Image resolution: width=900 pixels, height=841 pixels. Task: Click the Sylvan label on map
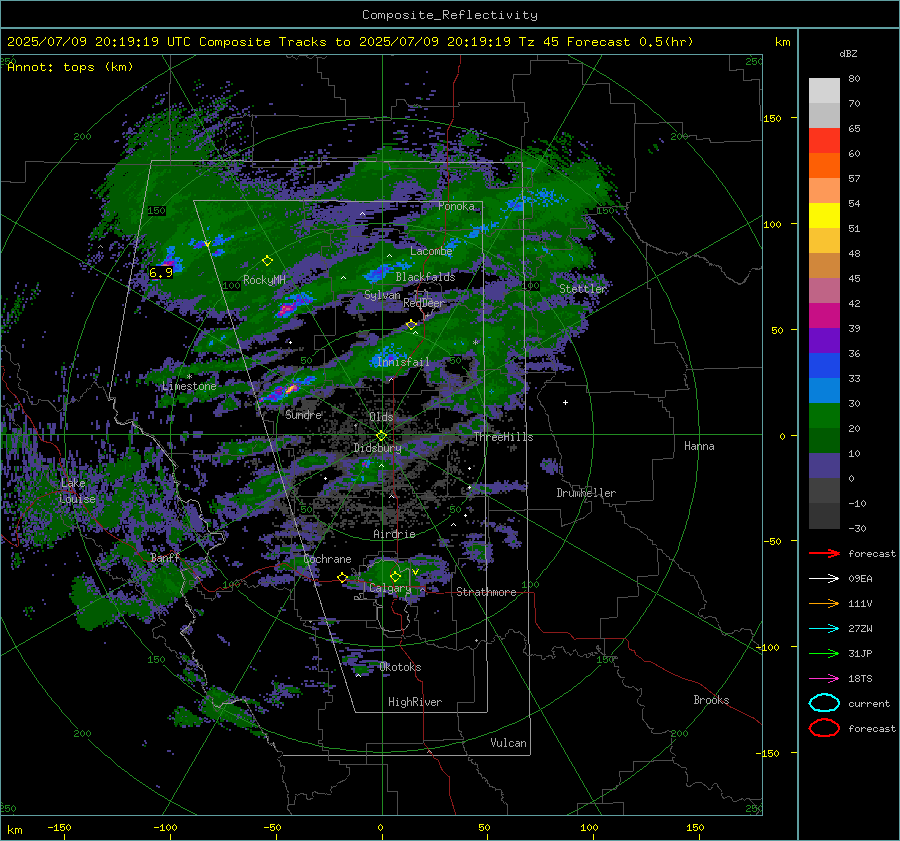[x=382, y=295]
